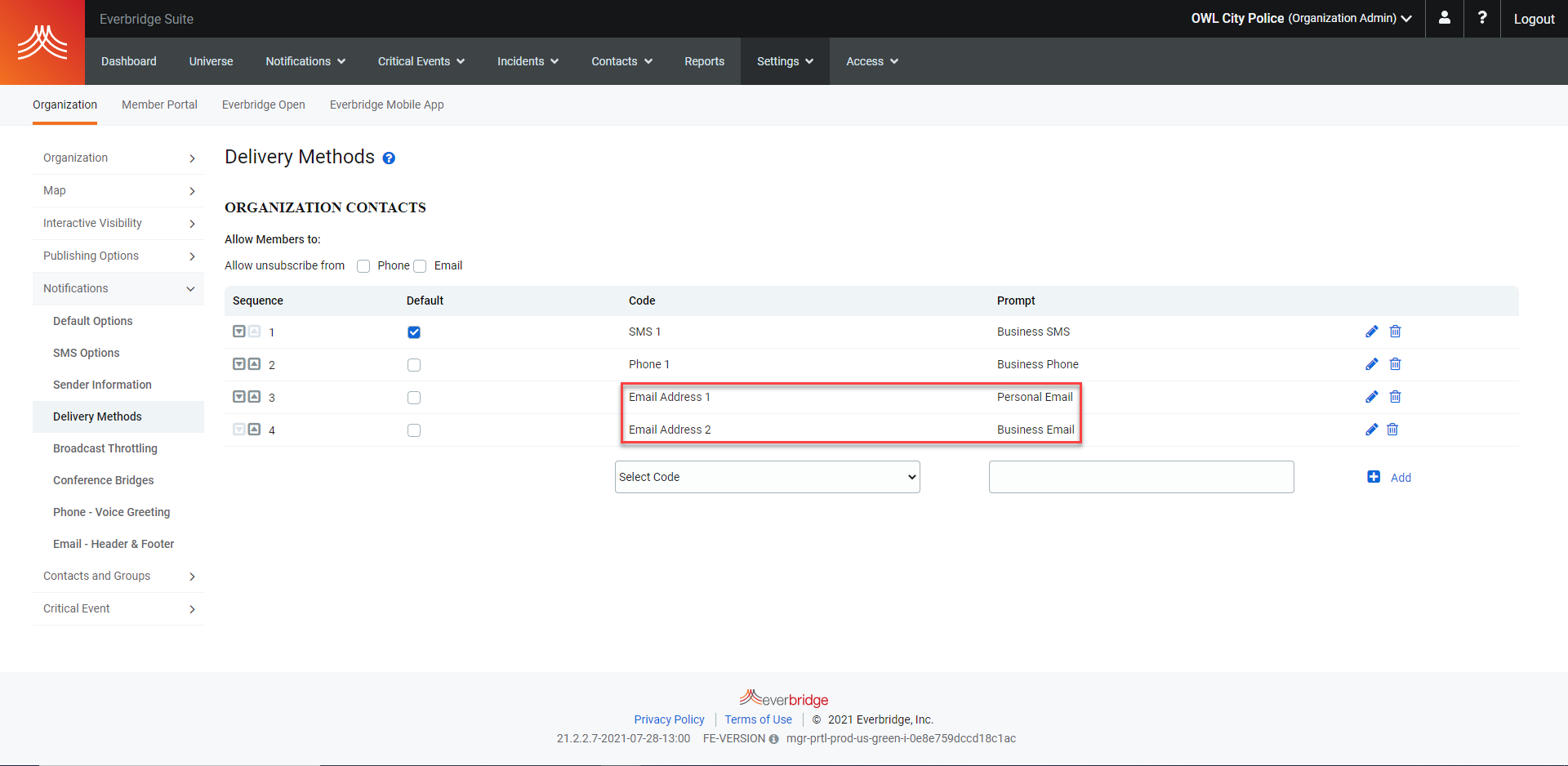
Task: Open the Privacy Policy link
Action: point(669,719)
